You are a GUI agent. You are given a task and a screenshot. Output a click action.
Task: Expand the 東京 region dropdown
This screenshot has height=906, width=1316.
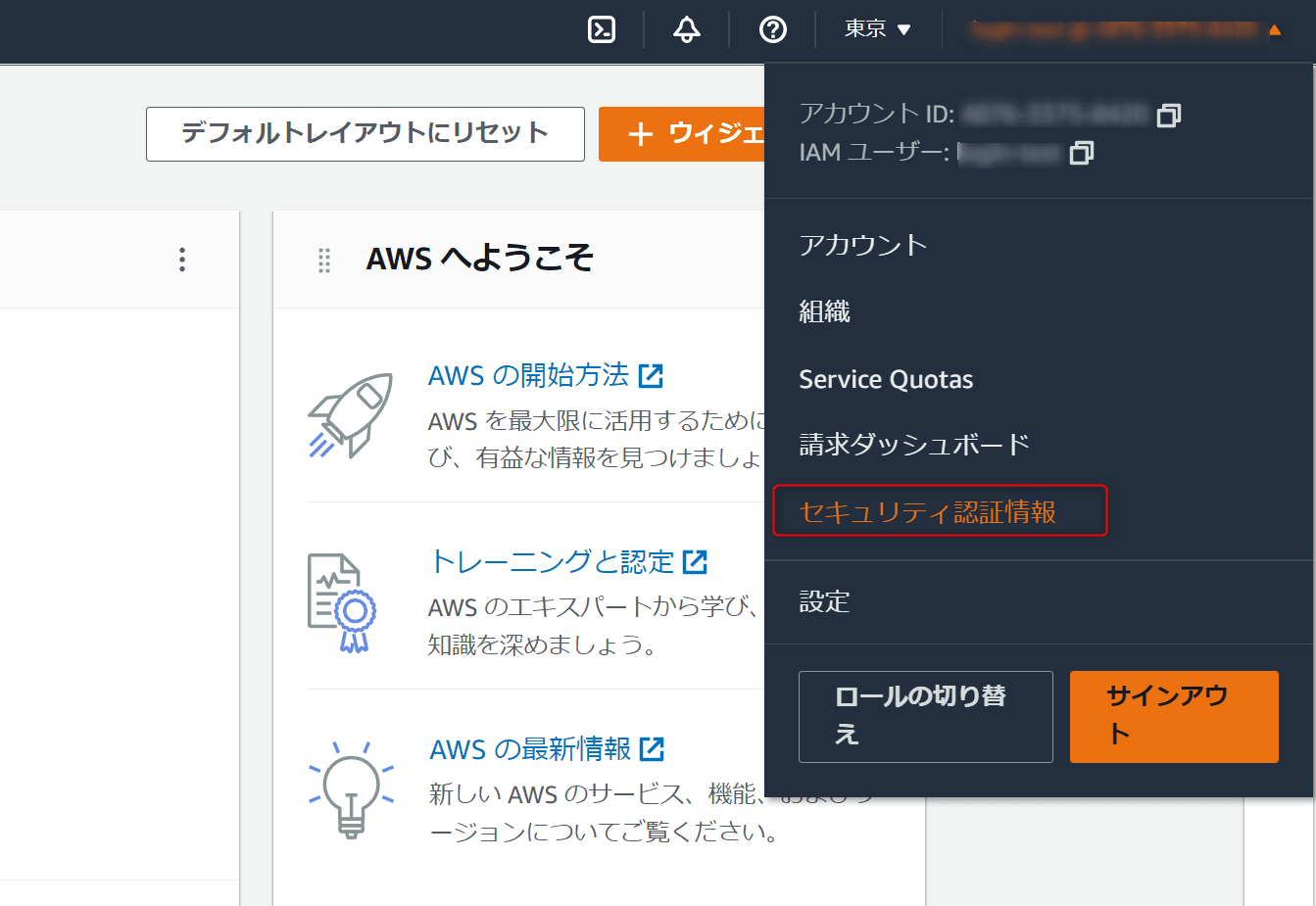point(878,29)
